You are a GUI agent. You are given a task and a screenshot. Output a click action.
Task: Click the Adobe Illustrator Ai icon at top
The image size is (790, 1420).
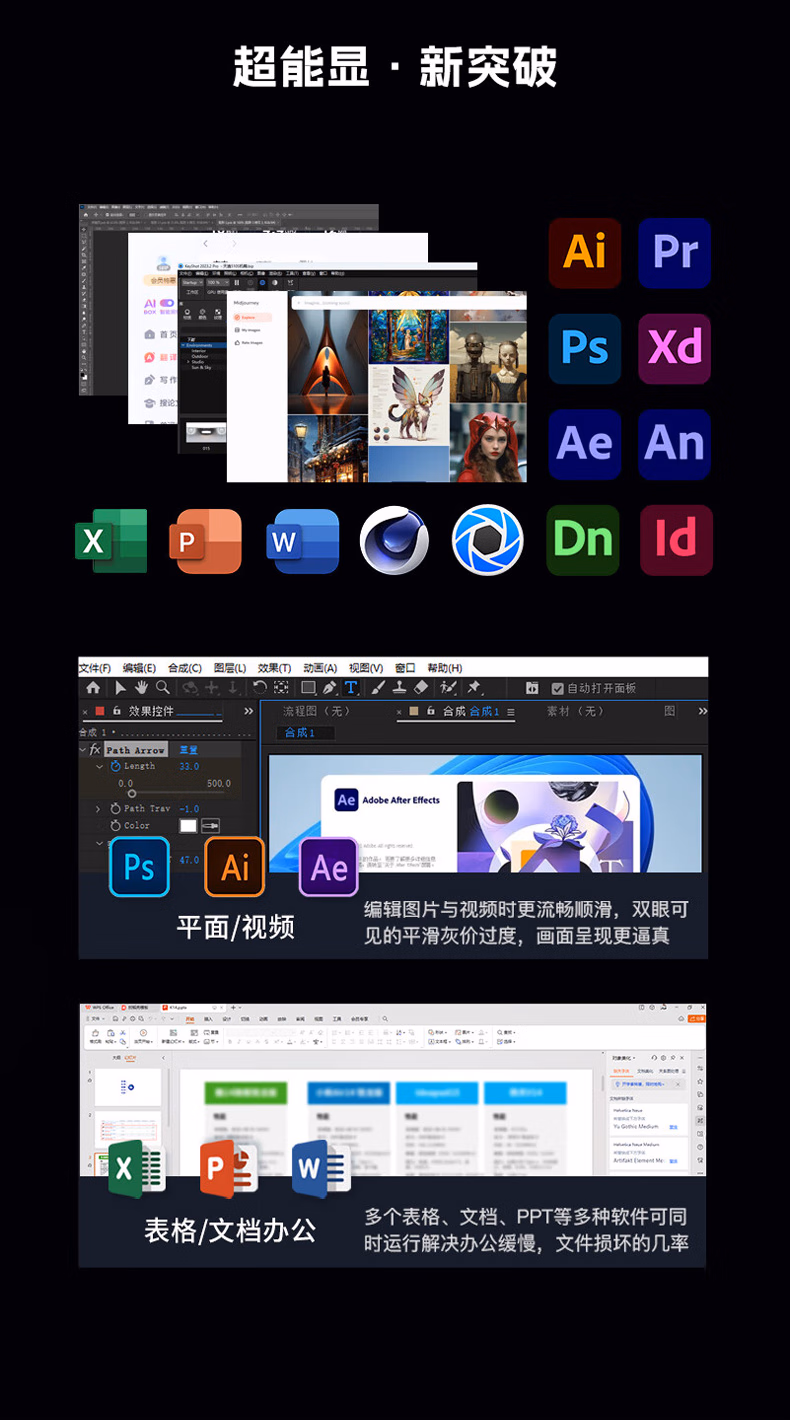[x=585, y=253]
